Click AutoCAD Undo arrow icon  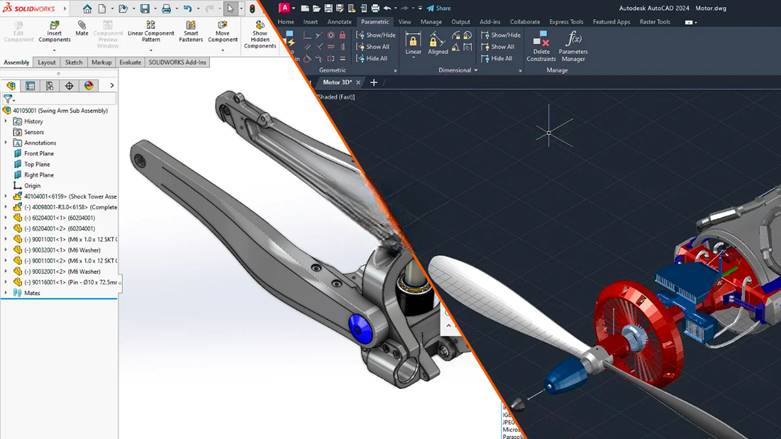(387, 8)
